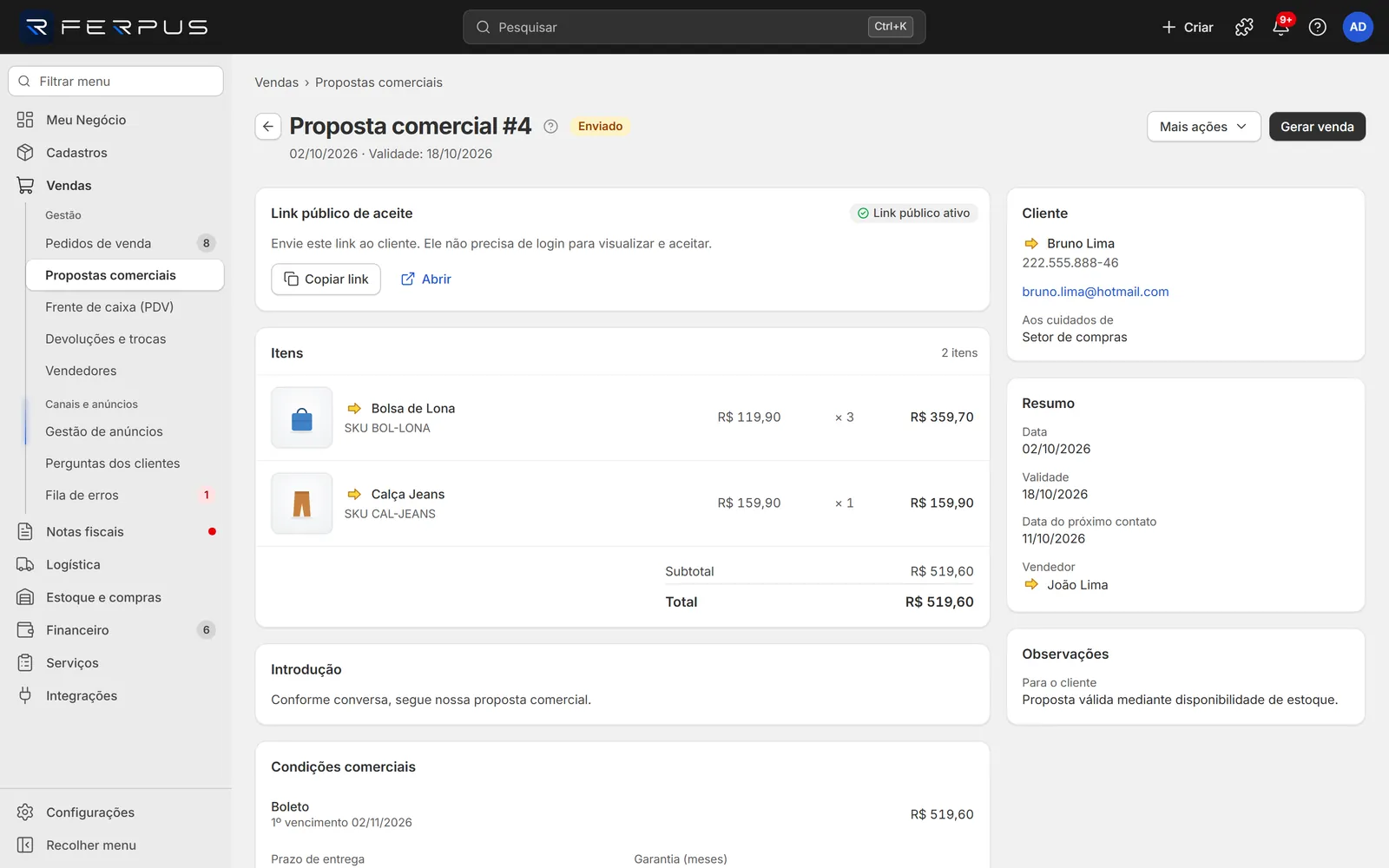Open the notifications bell
Screen dimensions: 1389x868
(x=1280, y=27)
